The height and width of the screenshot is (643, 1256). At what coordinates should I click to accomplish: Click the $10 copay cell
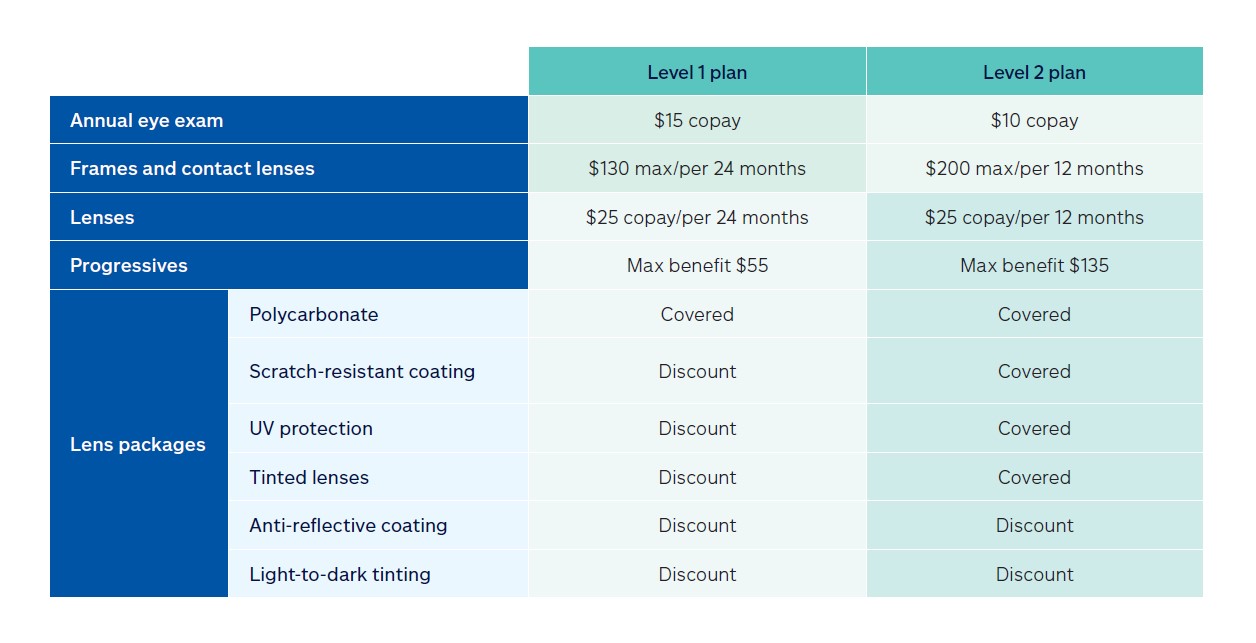tap(1034, 120)
